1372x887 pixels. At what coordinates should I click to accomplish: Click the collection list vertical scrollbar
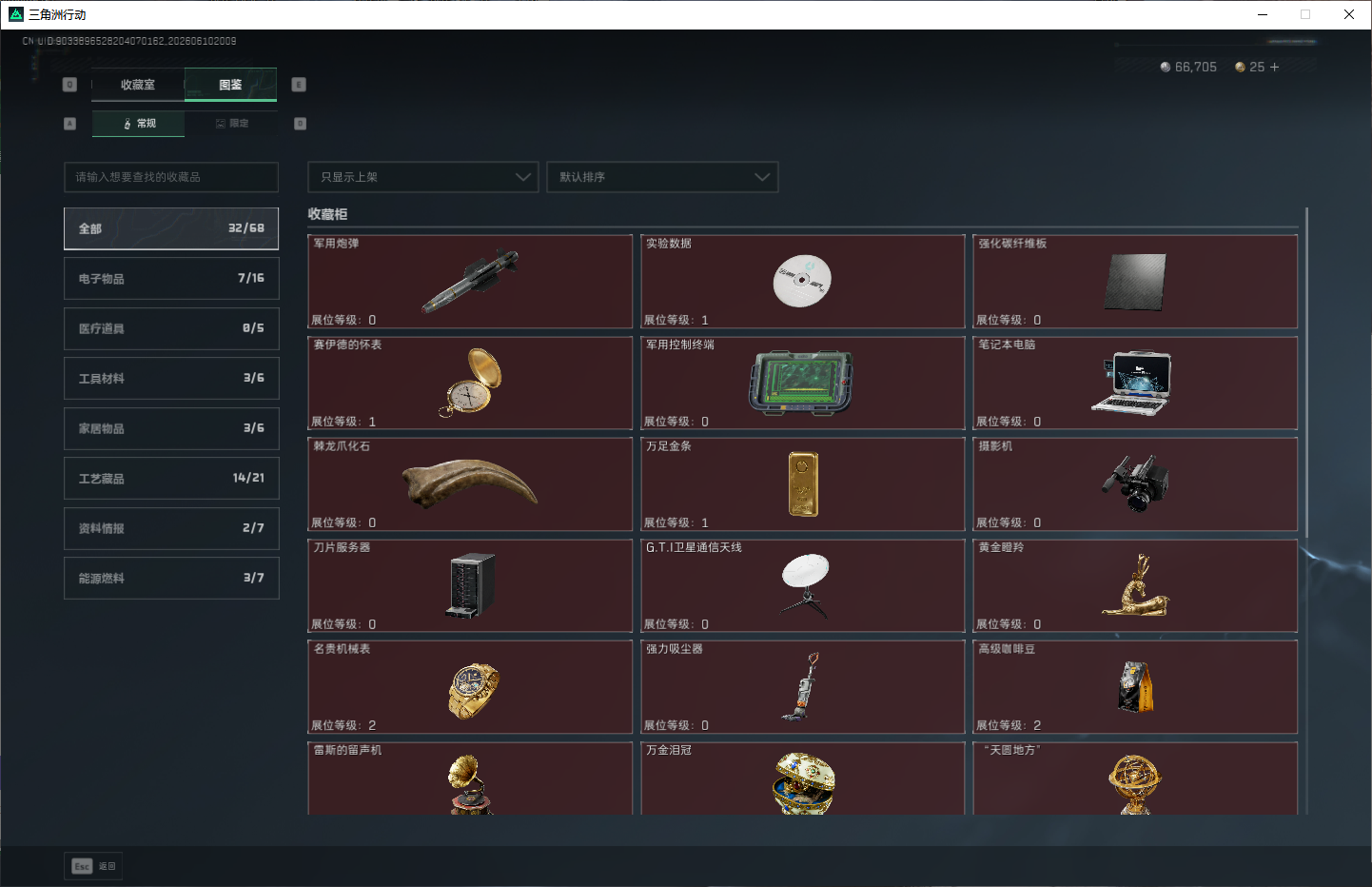pos(1306,371)
